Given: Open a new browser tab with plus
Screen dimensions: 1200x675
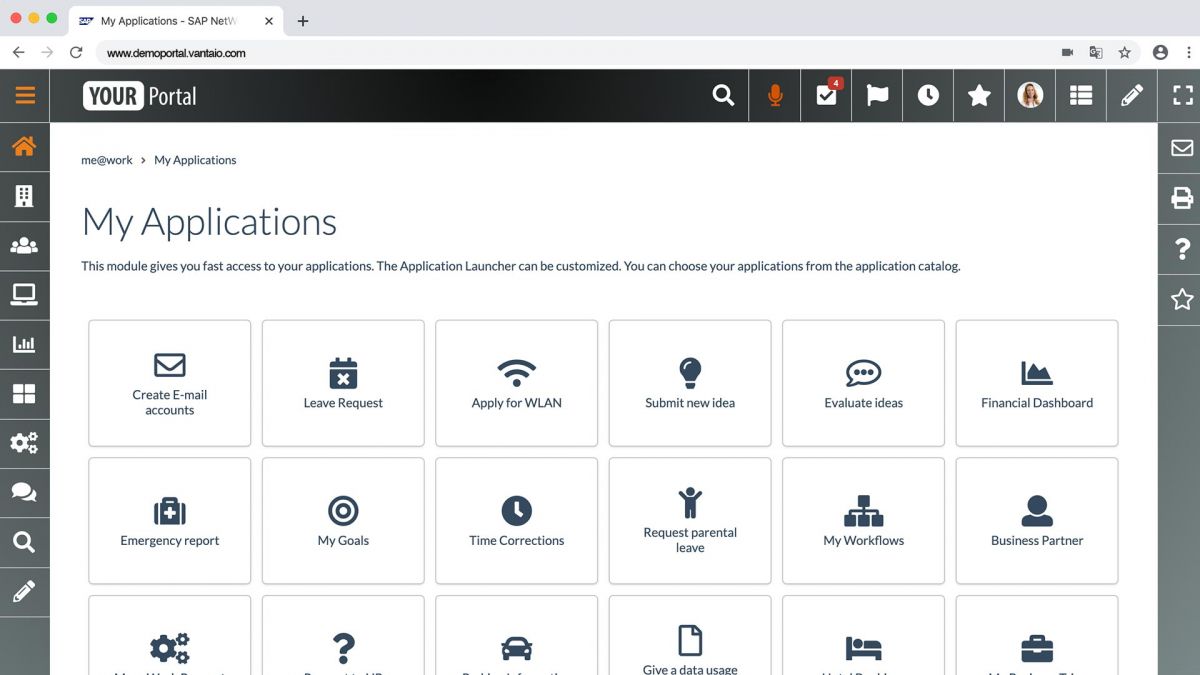Looking at the screenshot, I should pyautogui.click(x=303, y=21).
